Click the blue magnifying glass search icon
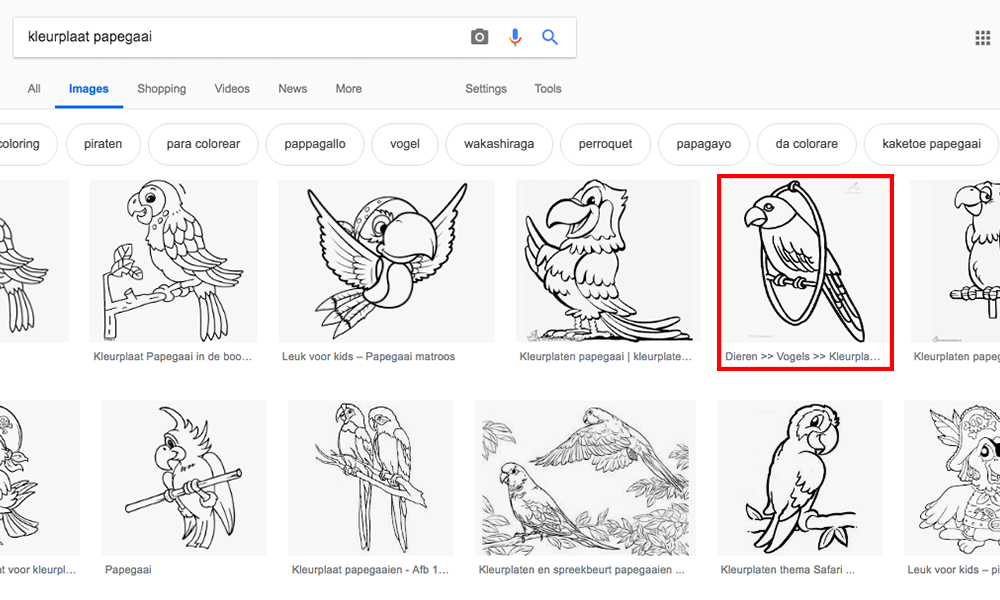This screenshot has width=1000, height=600. point(550,37)
